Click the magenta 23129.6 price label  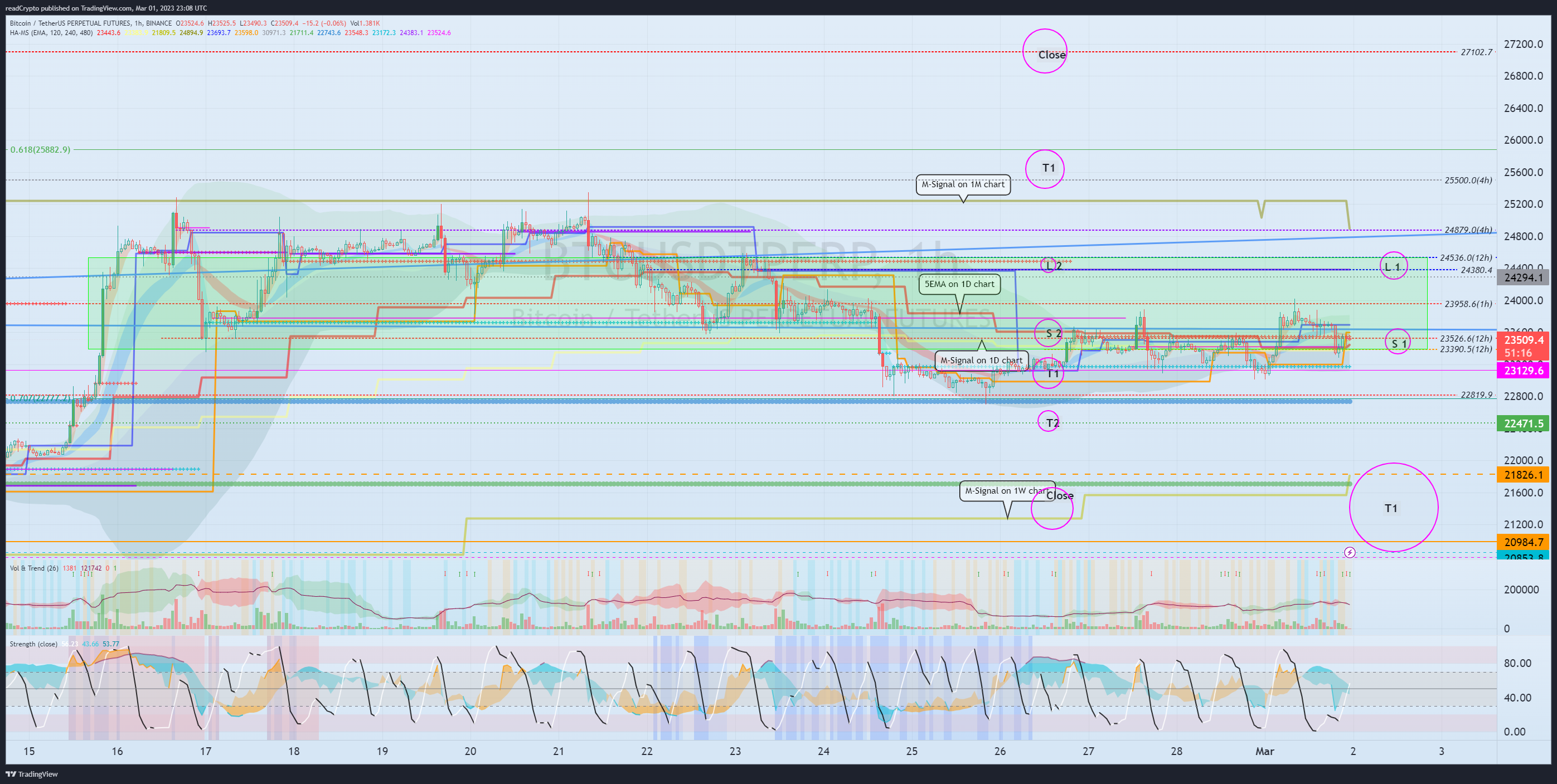tap(1523, 371)
